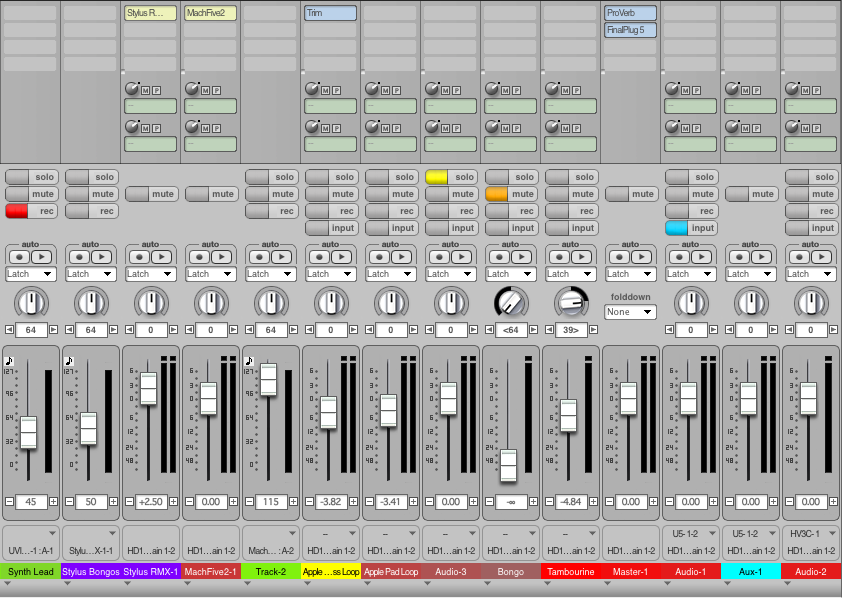The width and height of the screenshot is (842, 598).
Task: Unsolo the Audio-3 channel
Action: (451, 177)
